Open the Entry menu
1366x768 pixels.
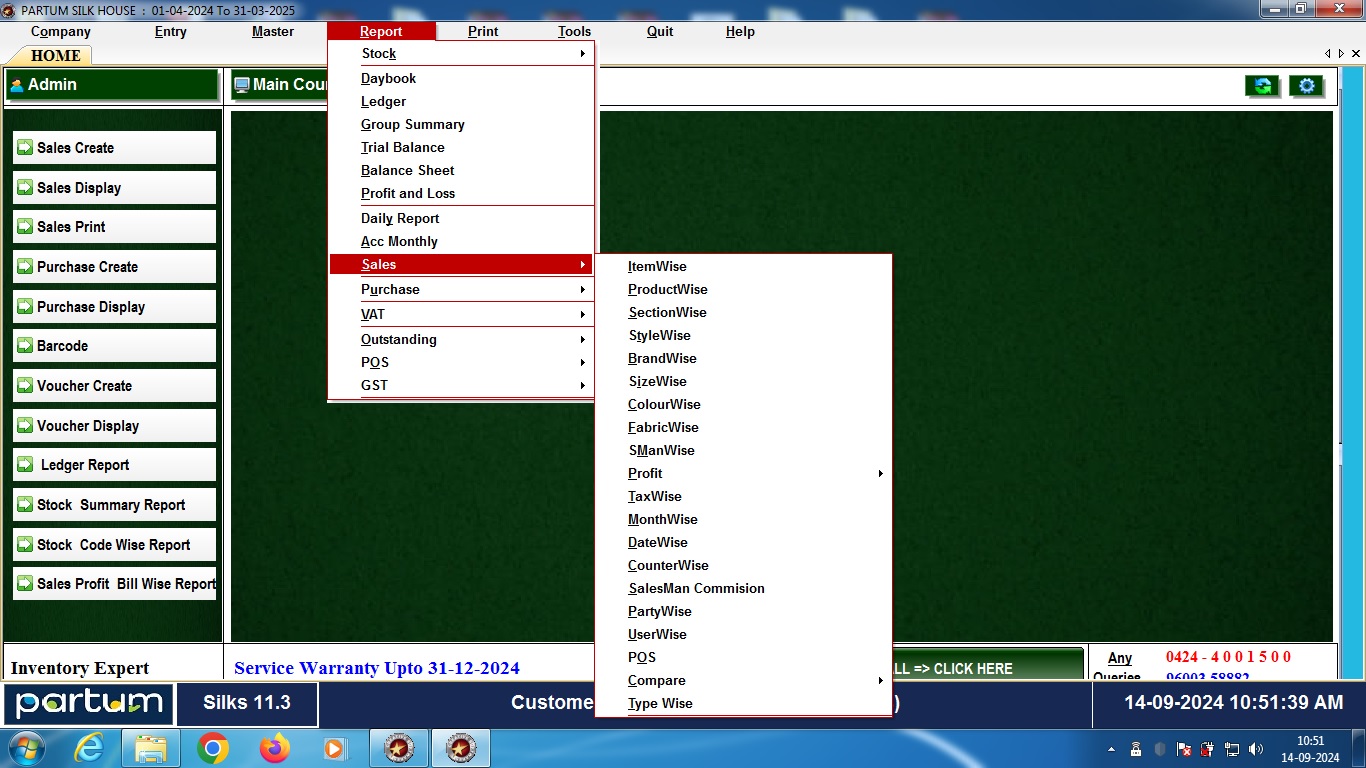171,31
